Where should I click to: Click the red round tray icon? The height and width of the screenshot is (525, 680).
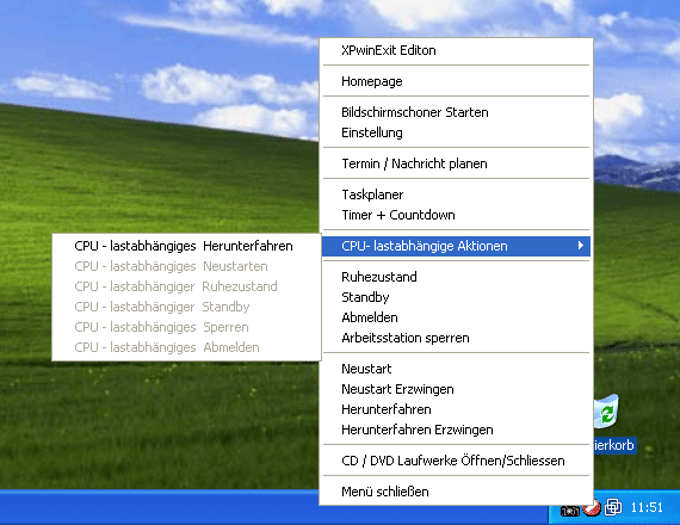point(592,508)
